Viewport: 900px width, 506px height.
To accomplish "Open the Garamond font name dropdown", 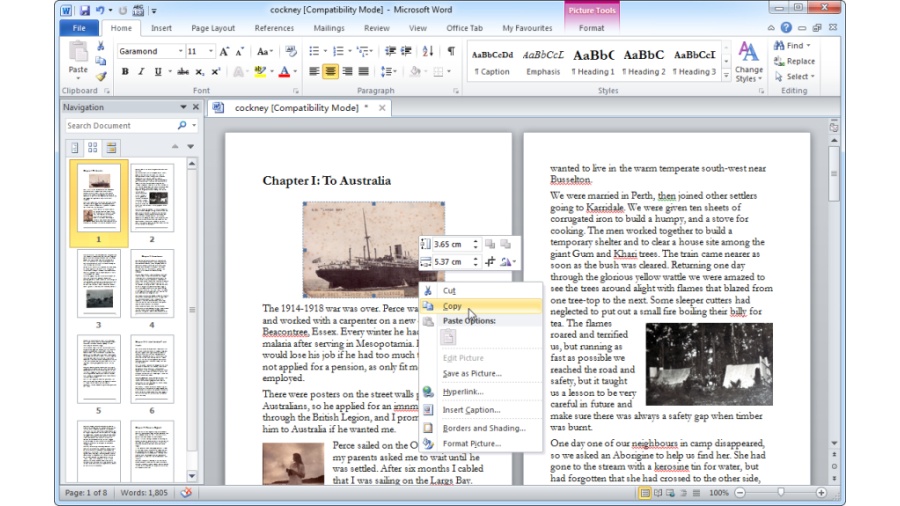I will [x=180, y=51].
